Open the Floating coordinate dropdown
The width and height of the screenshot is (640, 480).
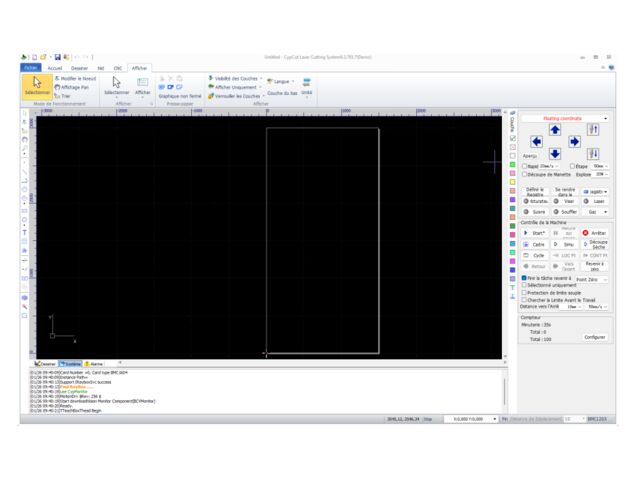pos(566,118)
